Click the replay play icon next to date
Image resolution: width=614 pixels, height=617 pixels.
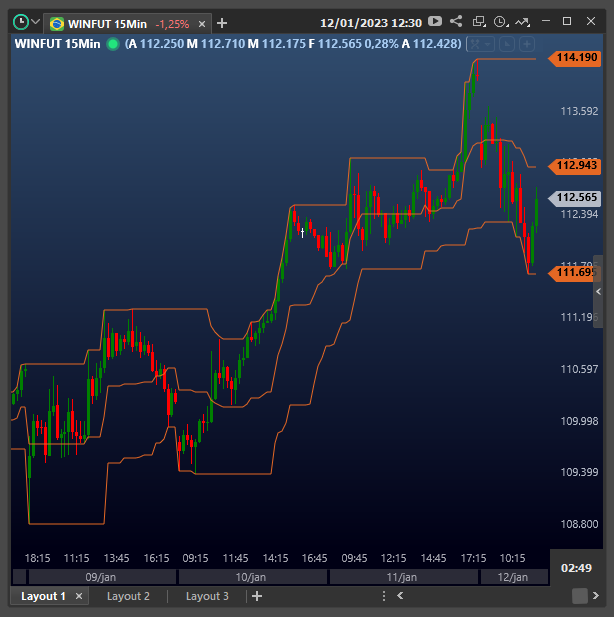(x=435, y=21)
